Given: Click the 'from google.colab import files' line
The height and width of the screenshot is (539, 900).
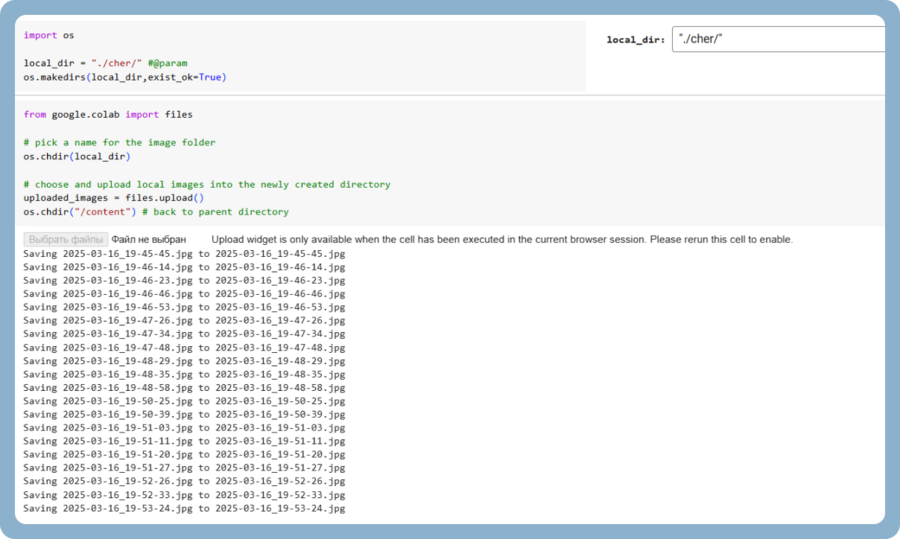Looking at the screenshot, I should [x=108, y=115].
